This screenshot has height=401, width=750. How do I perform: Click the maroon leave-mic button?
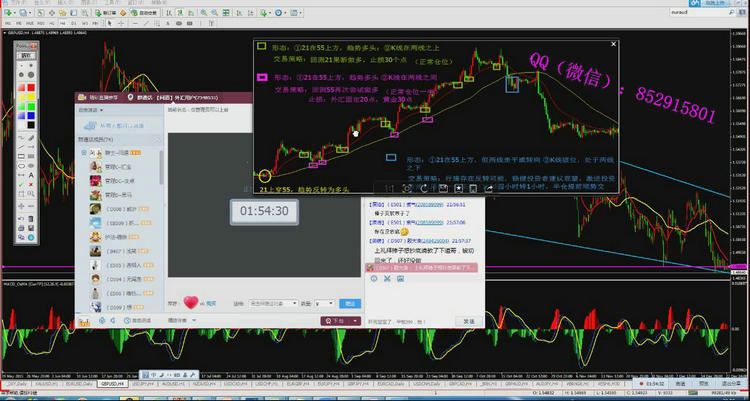click(335, 321)
